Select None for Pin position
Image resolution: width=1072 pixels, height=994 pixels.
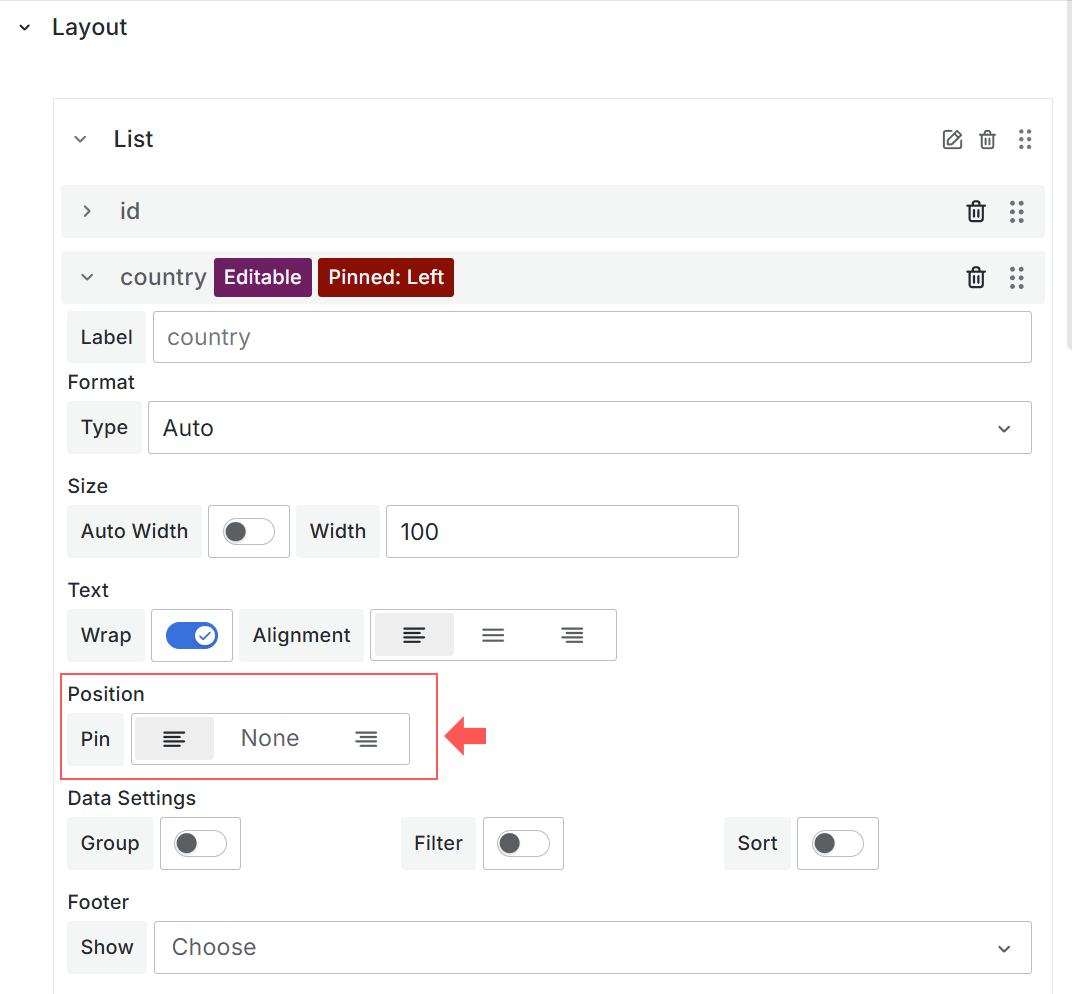(270, 739)
